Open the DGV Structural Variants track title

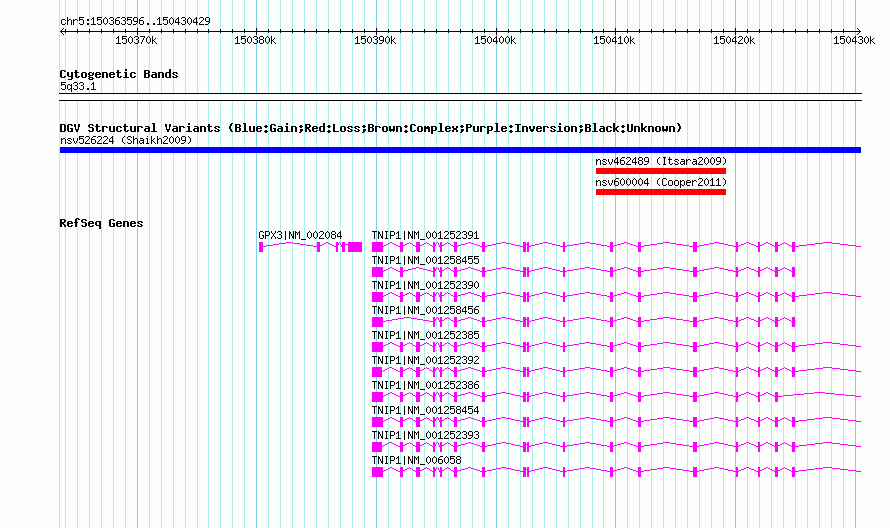(x=371, y=128)
